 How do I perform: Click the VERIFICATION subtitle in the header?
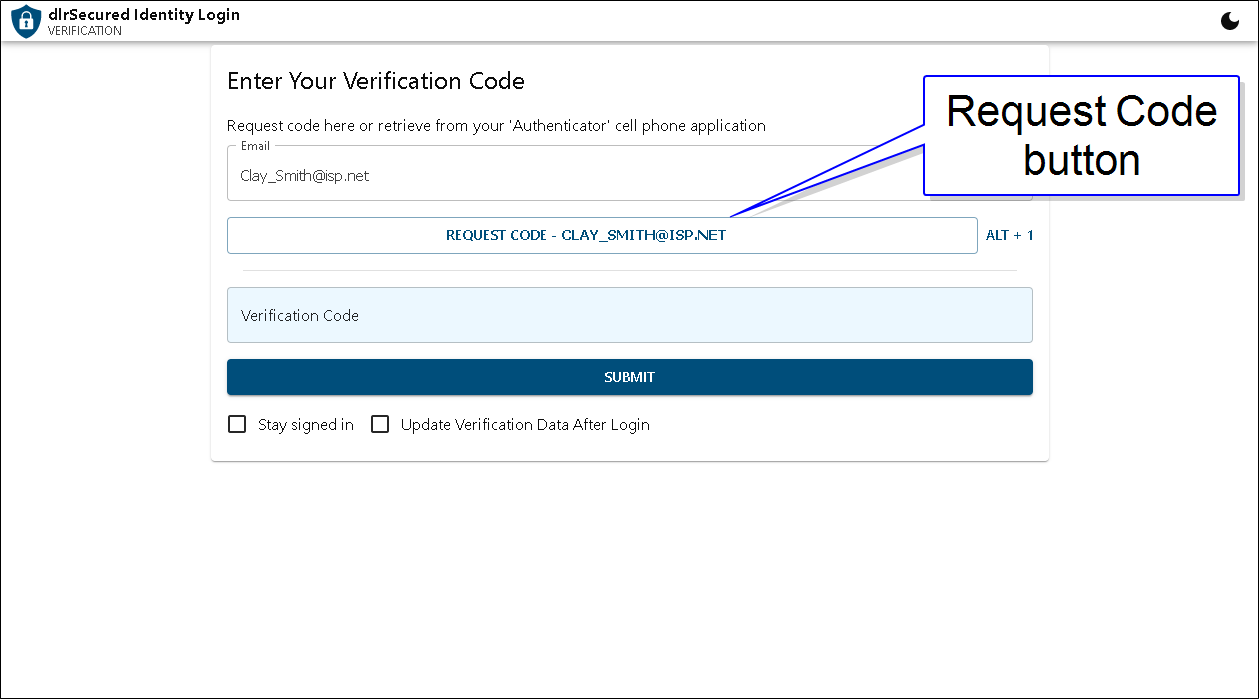85,31
